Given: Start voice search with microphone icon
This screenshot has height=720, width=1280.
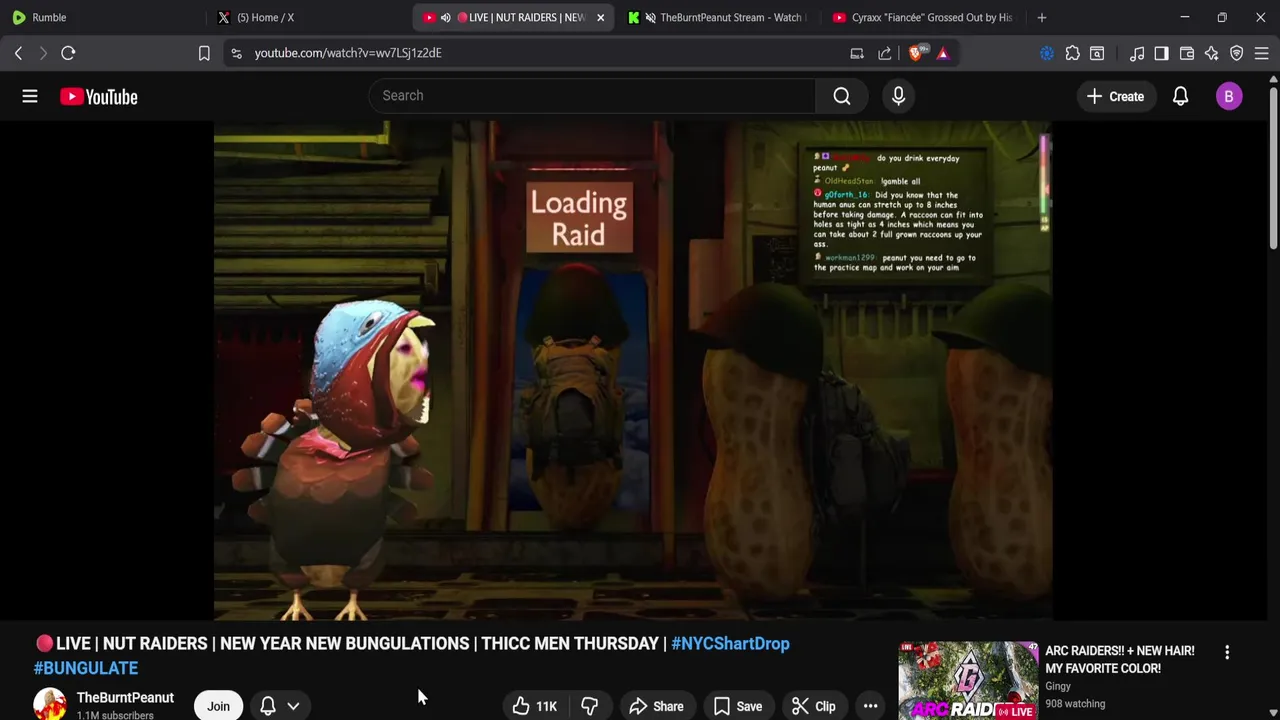Looking at the screenshot, I should [898, 96].
